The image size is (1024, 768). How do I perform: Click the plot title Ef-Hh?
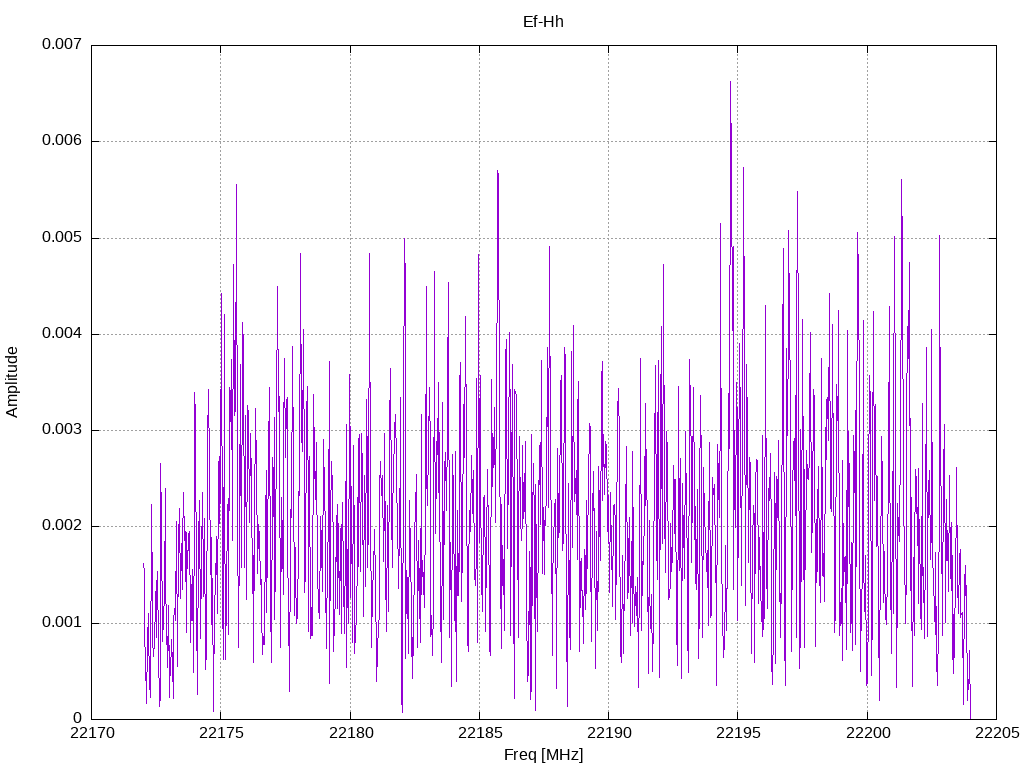(543, 22)
